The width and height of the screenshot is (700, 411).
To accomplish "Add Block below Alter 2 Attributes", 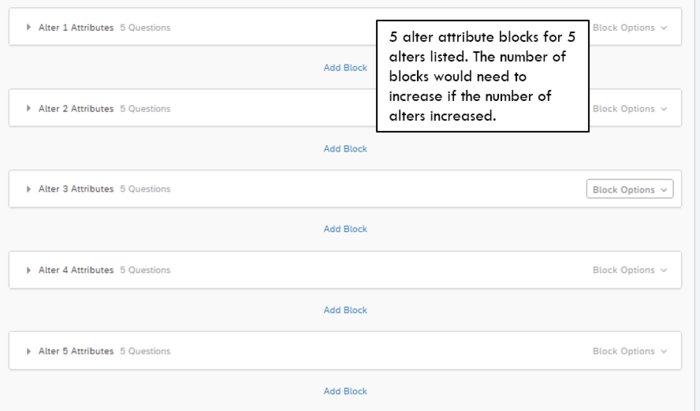I will click(345, 149).
